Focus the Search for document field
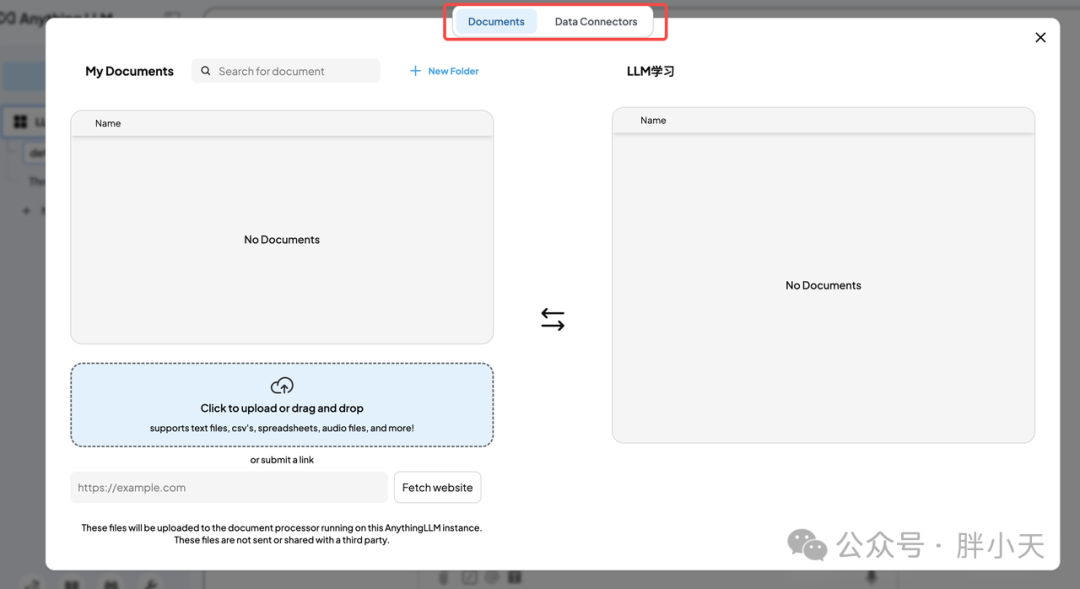 (x=286, y=71)
